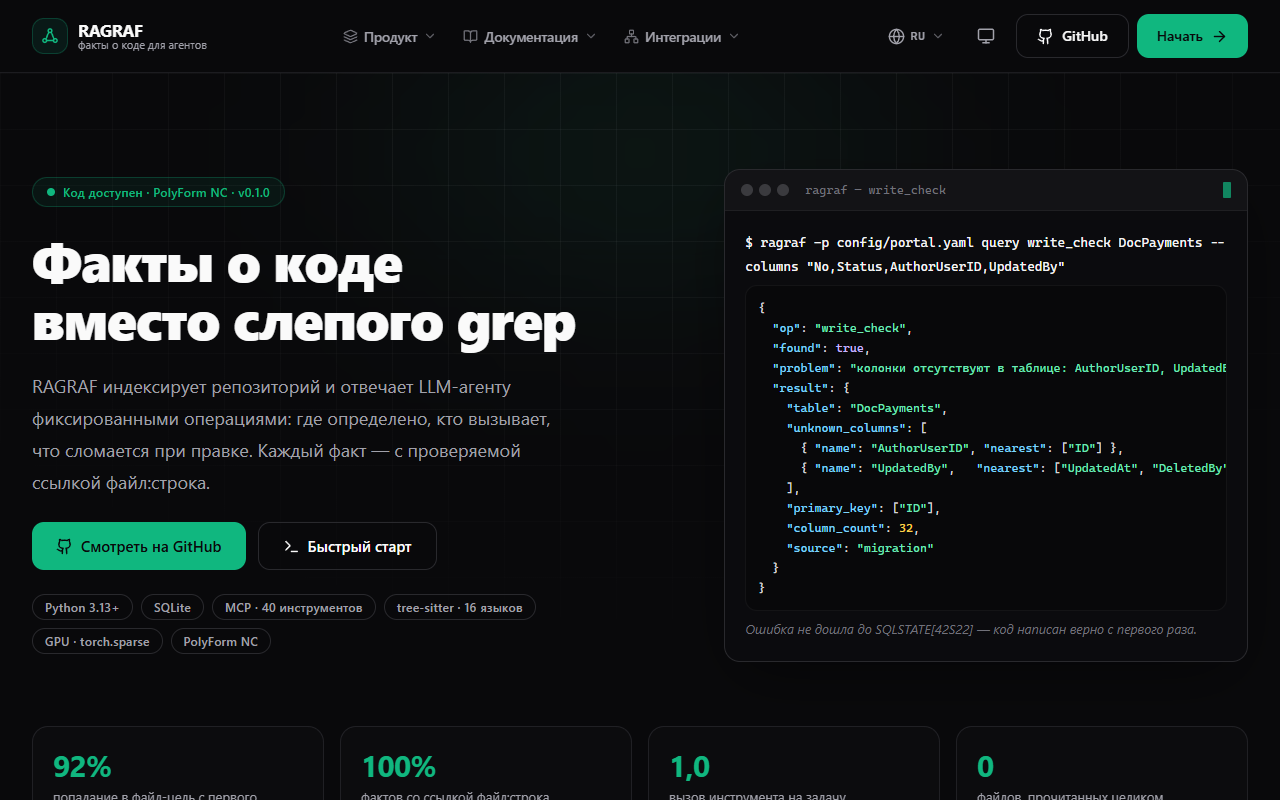Click the Python 3.13+ tag
This screenshot has width=1280, height=800.
(x=82, y=607)
